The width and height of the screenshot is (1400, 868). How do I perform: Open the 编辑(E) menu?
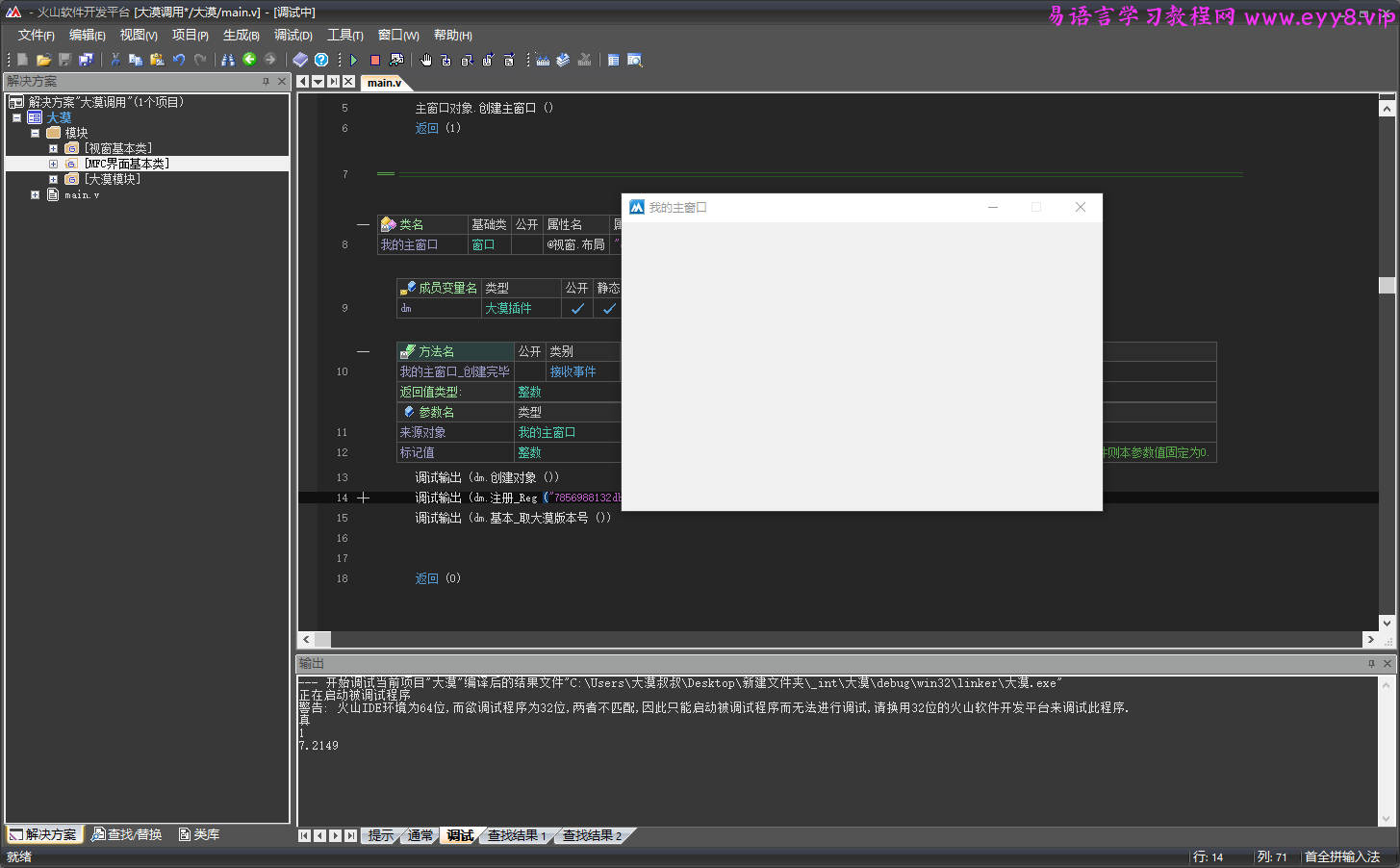tap(88, 35)
